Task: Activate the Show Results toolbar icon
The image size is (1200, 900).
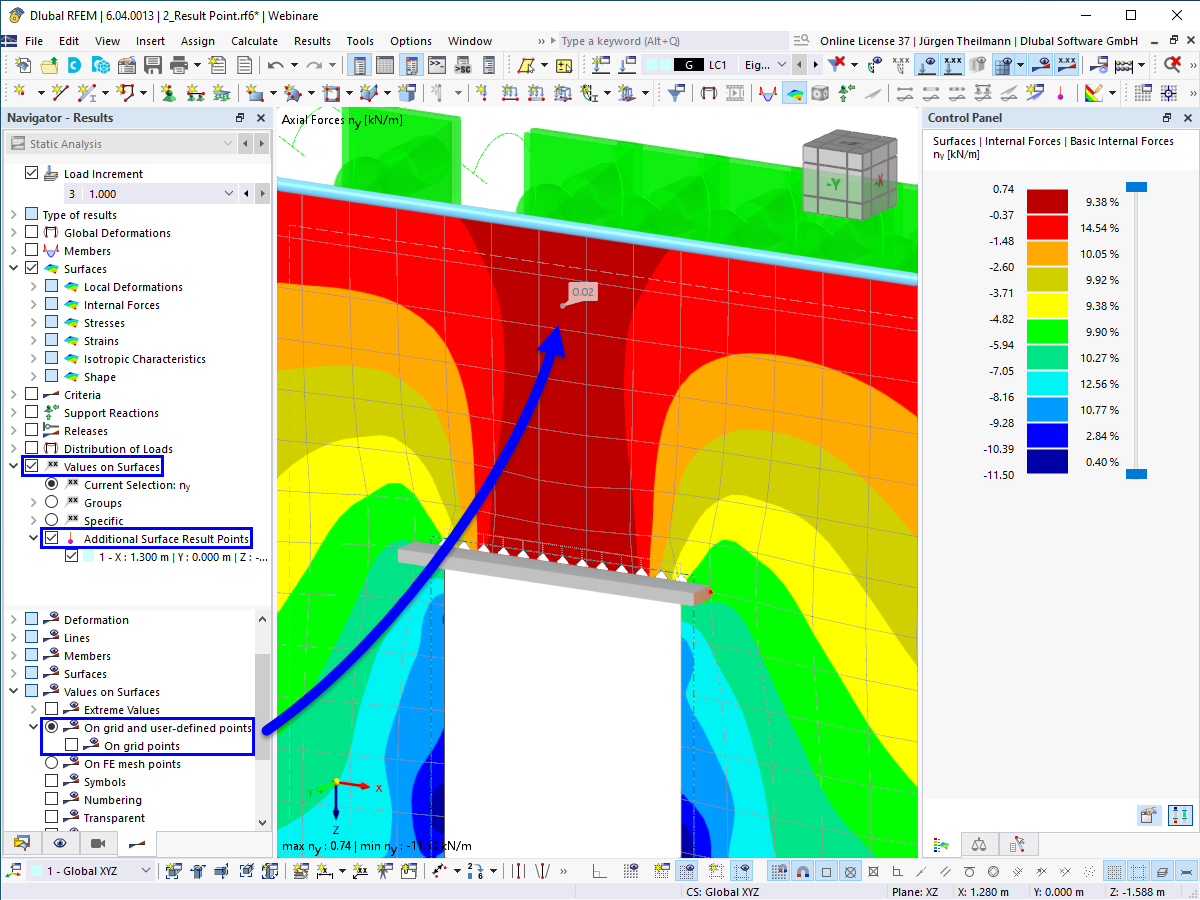Action: click(x=1041, y=63)
